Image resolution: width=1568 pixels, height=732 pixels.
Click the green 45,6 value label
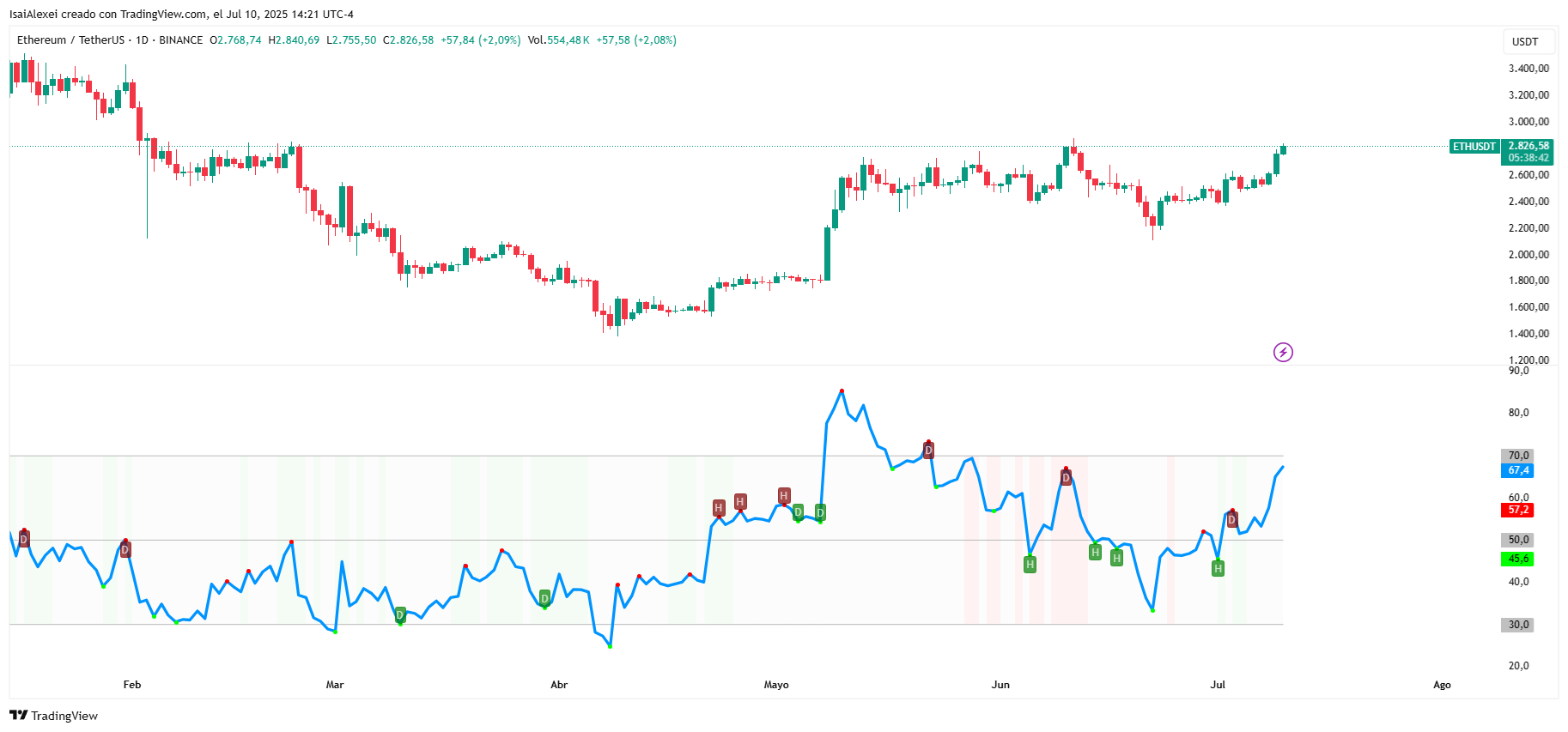click(1518, 559)
